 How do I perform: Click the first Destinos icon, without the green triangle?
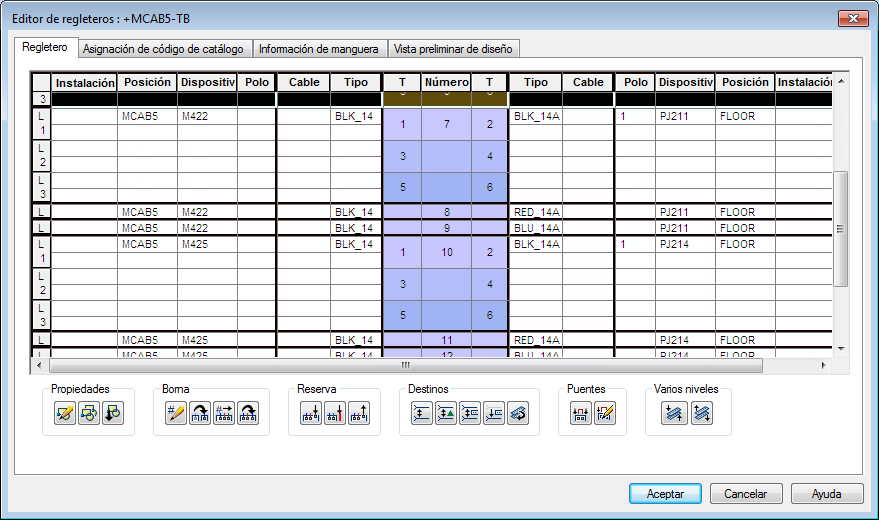click(422, 414)
